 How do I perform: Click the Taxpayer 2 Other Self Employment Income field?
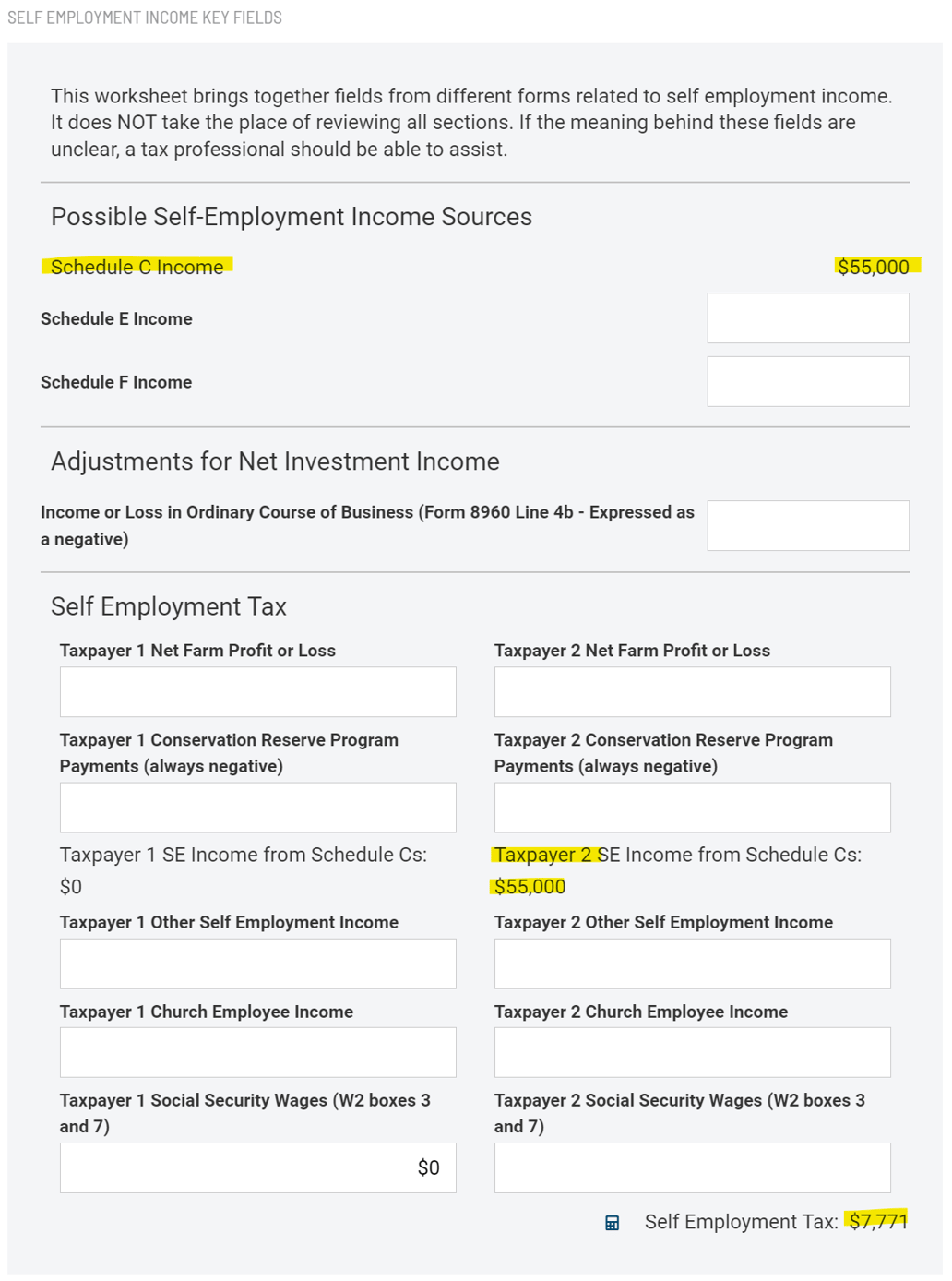(x=691, y=963)
